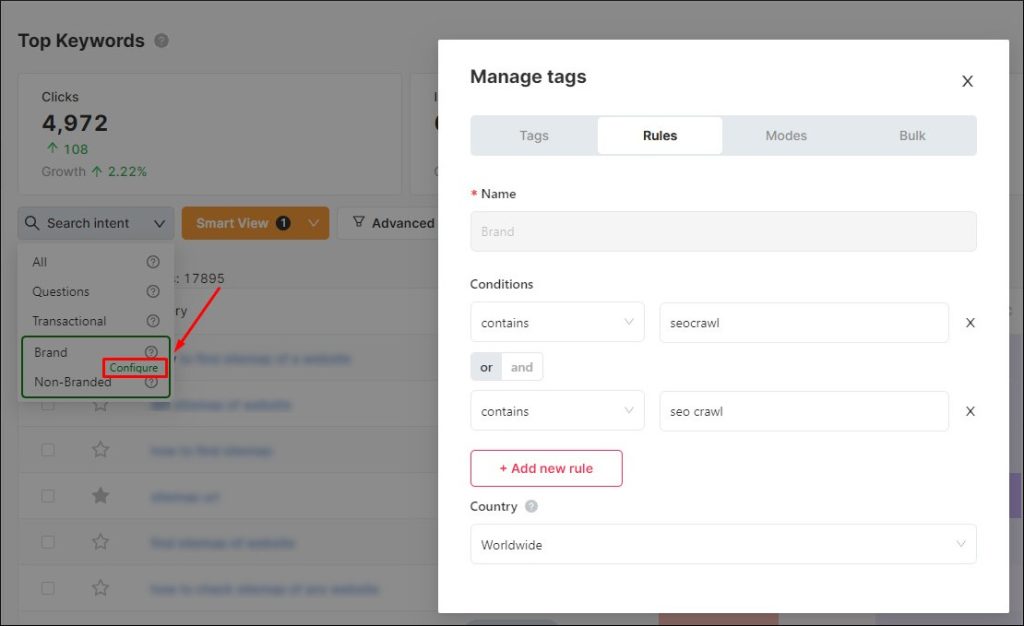This screenshot has height=626, width=1024.
Task: Click the Configure link for Brand
Action: pos(134,367)
